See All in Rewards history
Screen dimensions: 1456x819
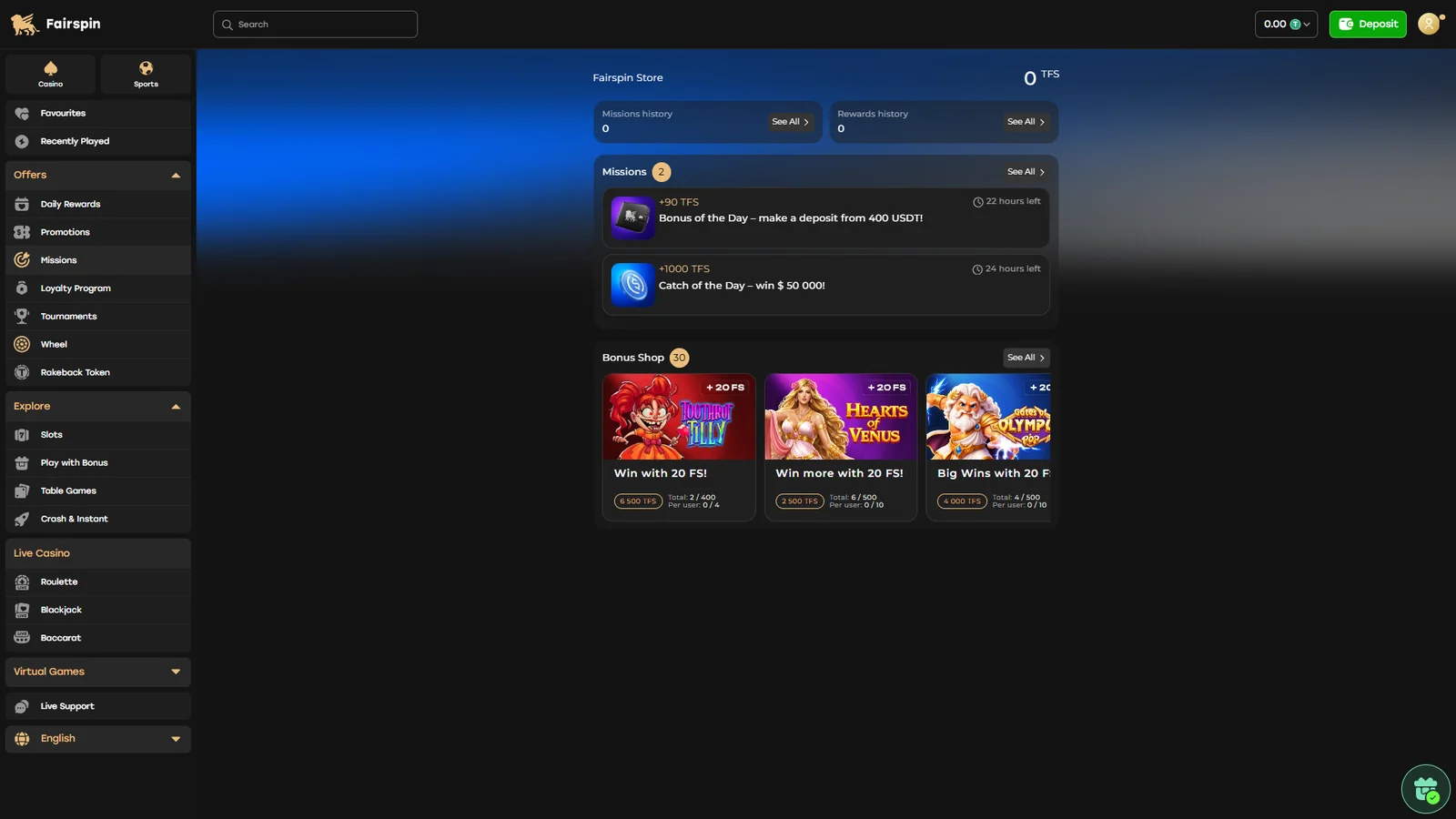[x=1026, y=122]
